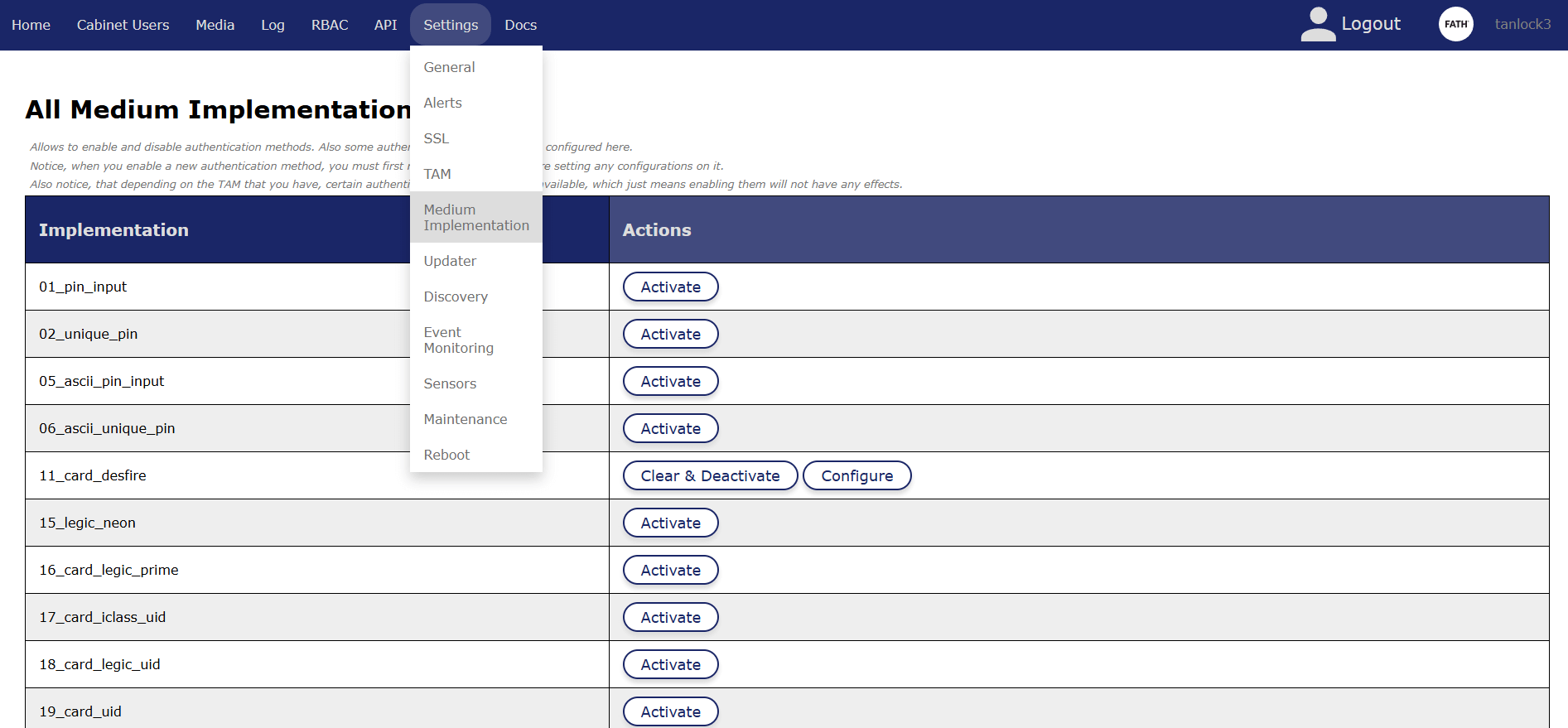Configure the 11_card_desfire implementation
This screenshot has height=728, width=1568.
(x=856, y=475)
